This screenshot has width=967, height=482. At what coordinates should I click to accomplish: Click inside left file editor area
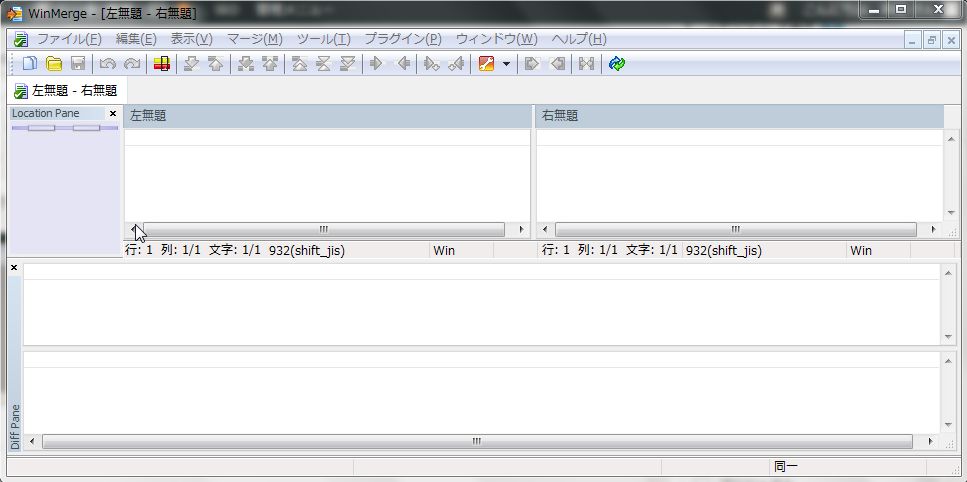click(x=327, y=176)
